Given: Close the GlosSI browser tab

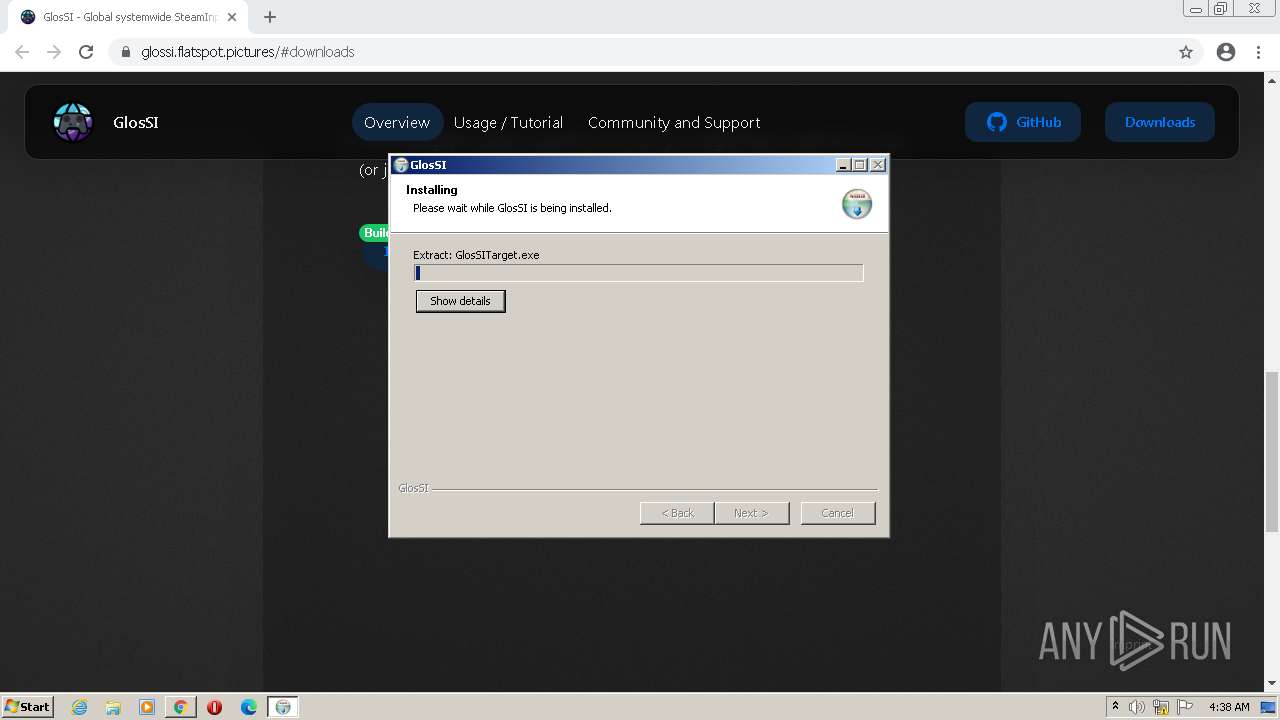Looking at the screenshot, I should 233,17.
